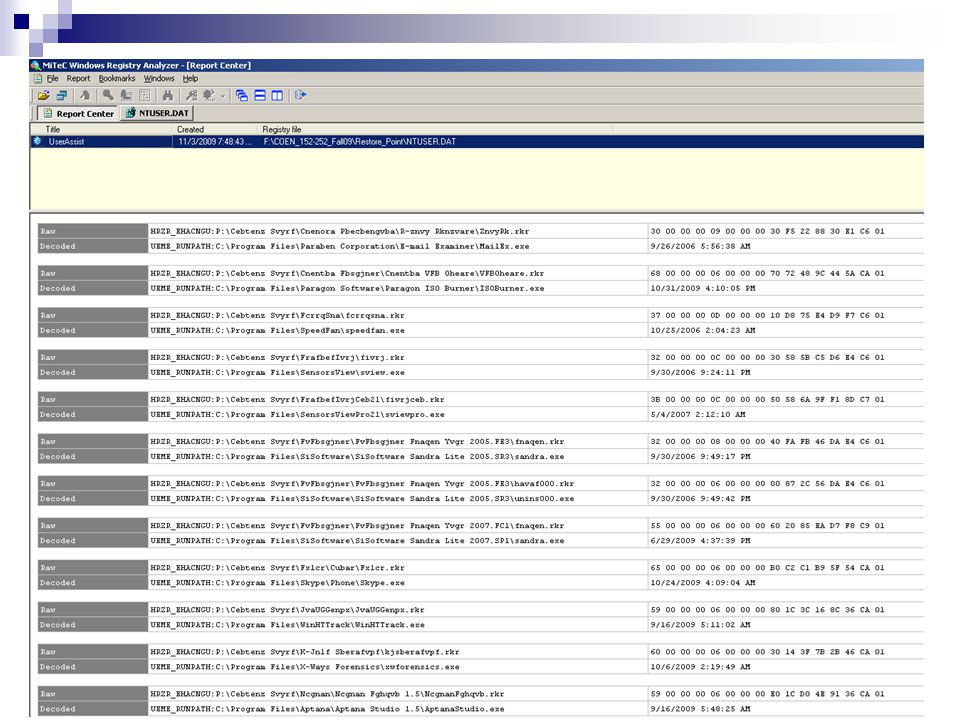Click raw entry ending fivrjceb.rkr
The width and height of the screenshot is (960, 720).
(298, 400)
